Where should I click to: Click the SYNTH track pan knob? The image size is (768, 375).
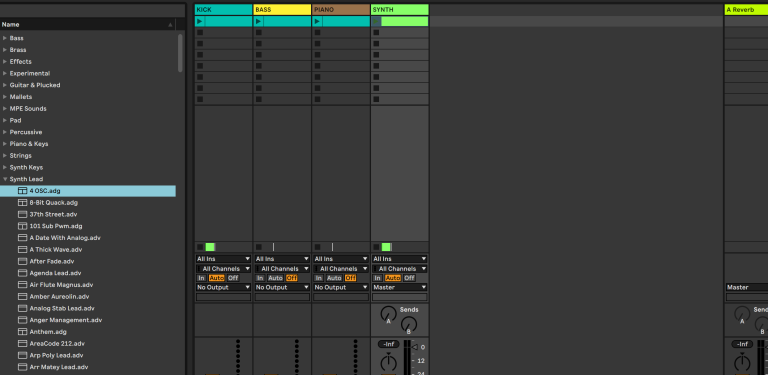tap(388, 362)
